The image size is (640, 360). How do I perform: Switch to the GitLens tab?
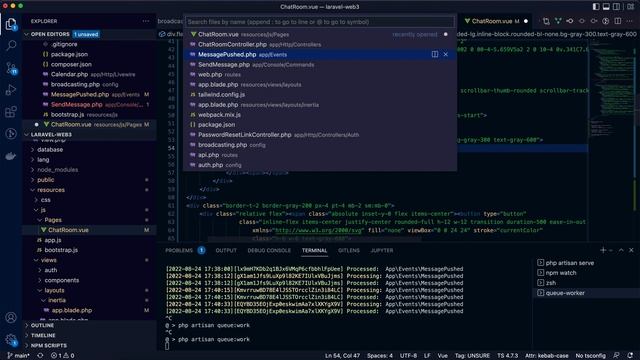click(x=349, y=250)
